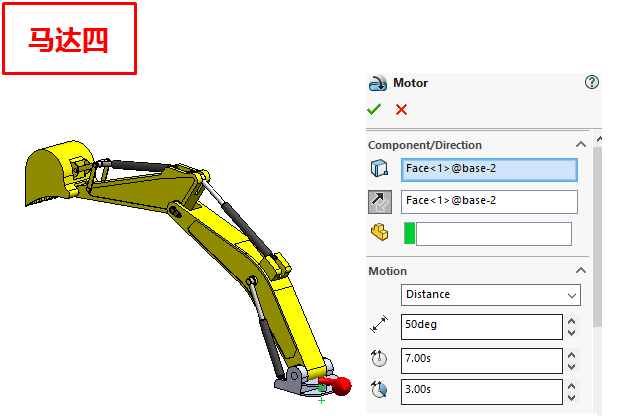Viewport: 625px width, 416px height.
Task: Click the Motion section label
Action: click(387, 271)
